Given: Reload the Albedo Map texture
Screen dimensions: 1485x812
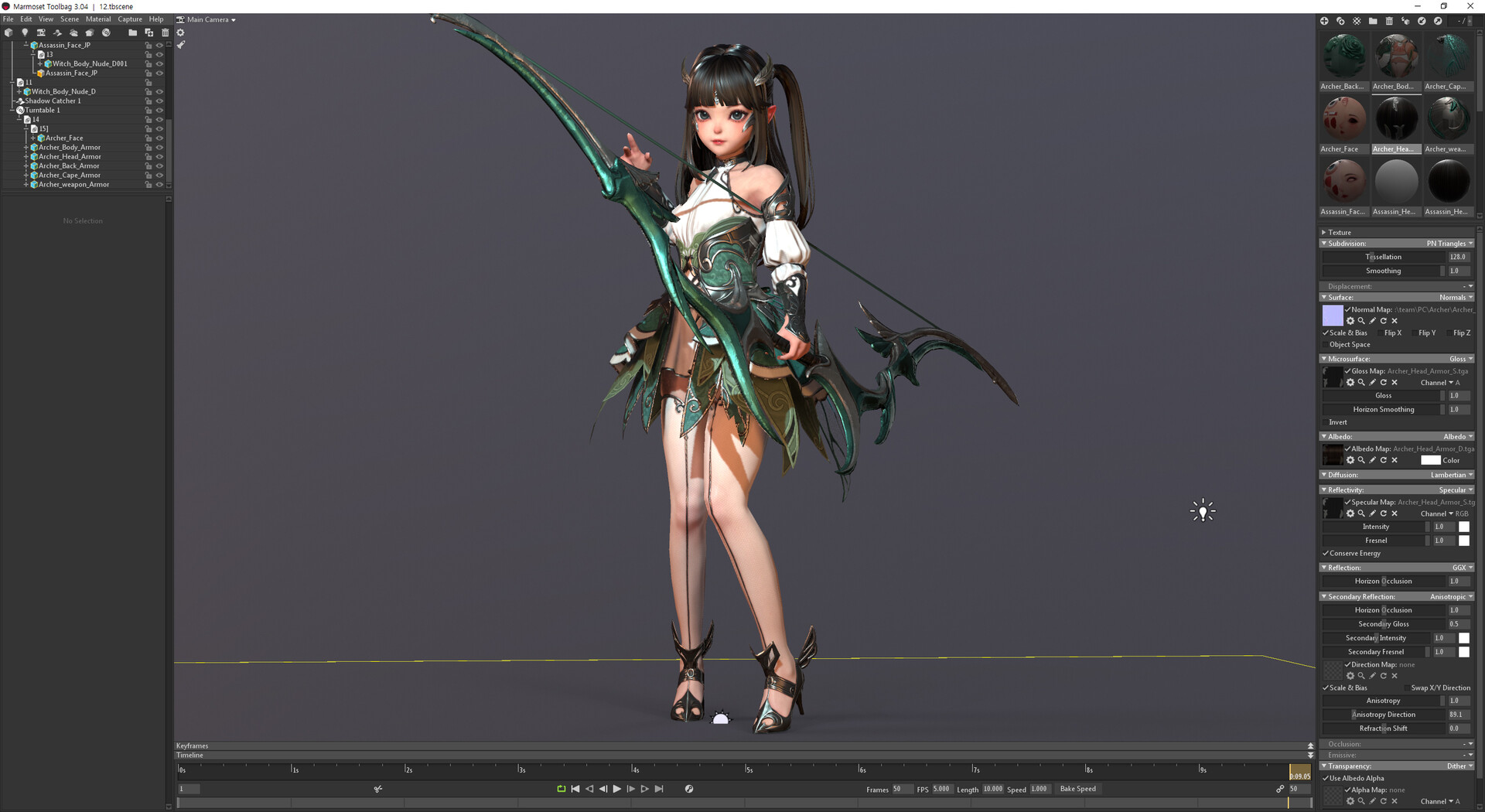Looking at the screenshot, I should click(x=1384, y=460).
